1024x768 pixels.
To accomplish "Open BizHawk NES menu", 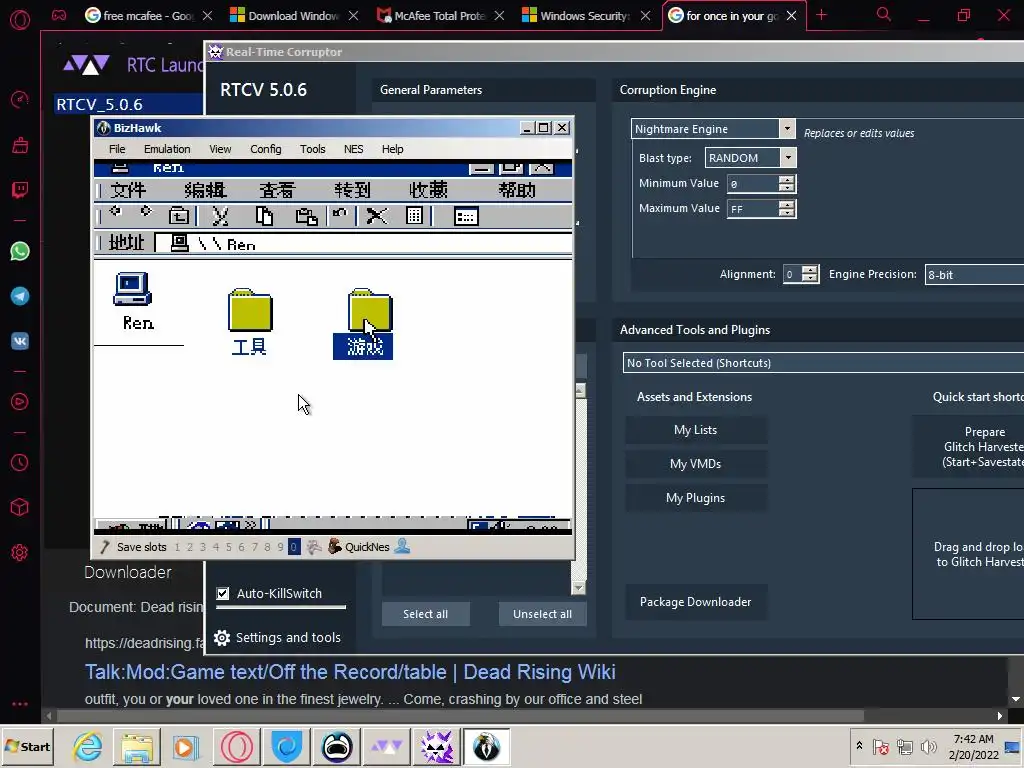I will pyautogui.click(x=353, y=149).
